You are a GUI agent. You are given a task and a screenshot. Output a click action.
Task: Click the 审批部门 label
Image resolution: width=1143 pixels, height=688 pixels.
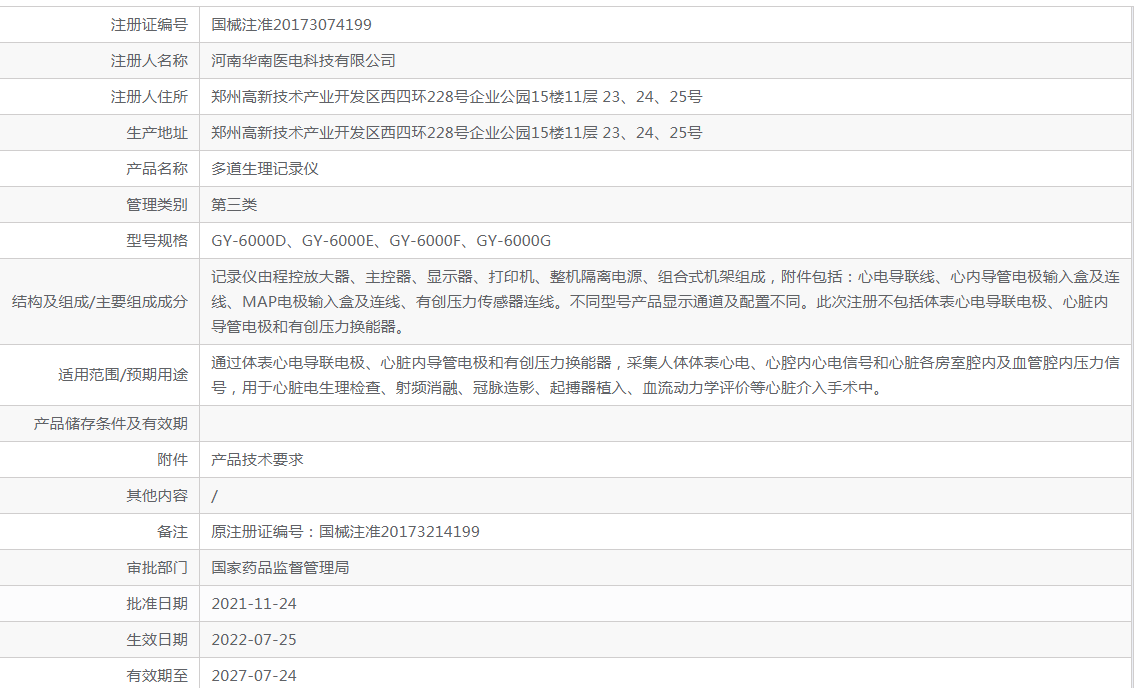coord(157,568)
